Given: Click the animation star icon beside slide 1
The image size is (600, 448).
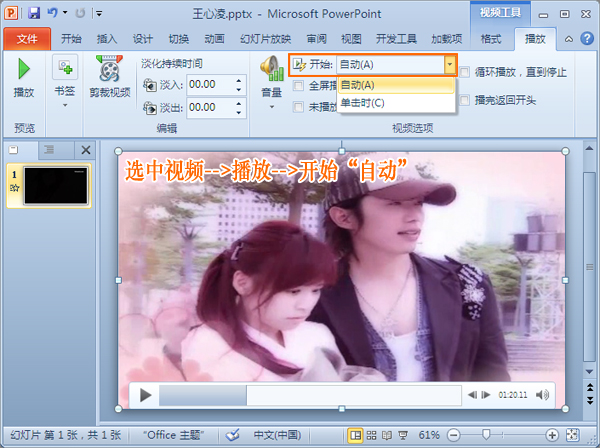Looking at the screenshot, I should 15,188.
